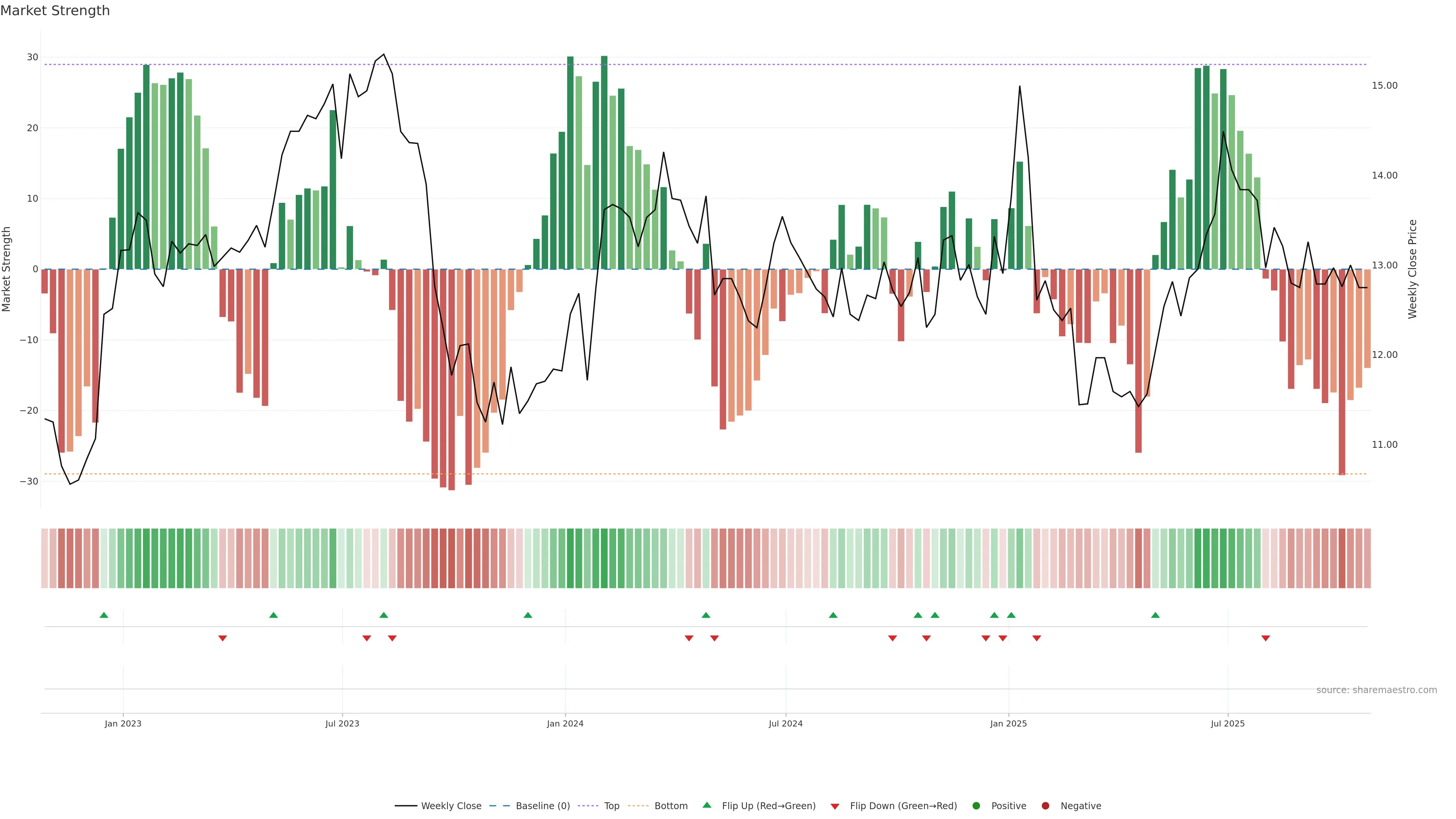1456x819 pixels.
Task: Click the leftmost red flip-down triangle marker
Action: [x=223, y=638]
